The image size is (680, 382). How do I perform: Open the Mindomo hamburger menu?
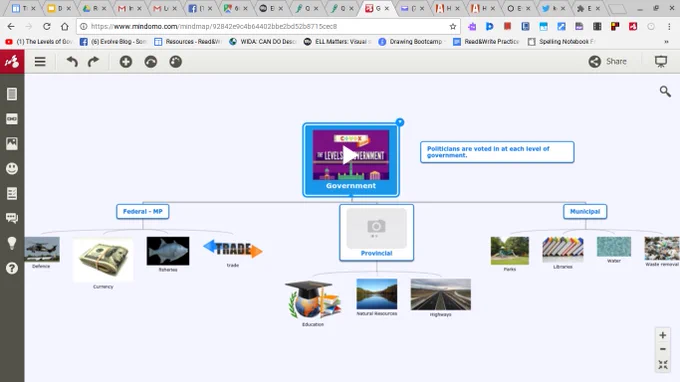(x=40, y=62)
